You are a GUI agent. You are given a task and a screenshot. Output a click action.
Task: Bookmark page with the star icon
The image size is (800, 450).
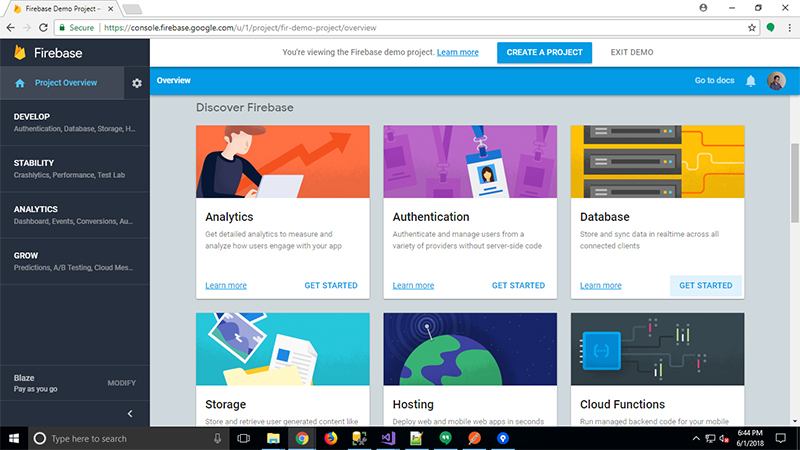(x=752, y=28)
